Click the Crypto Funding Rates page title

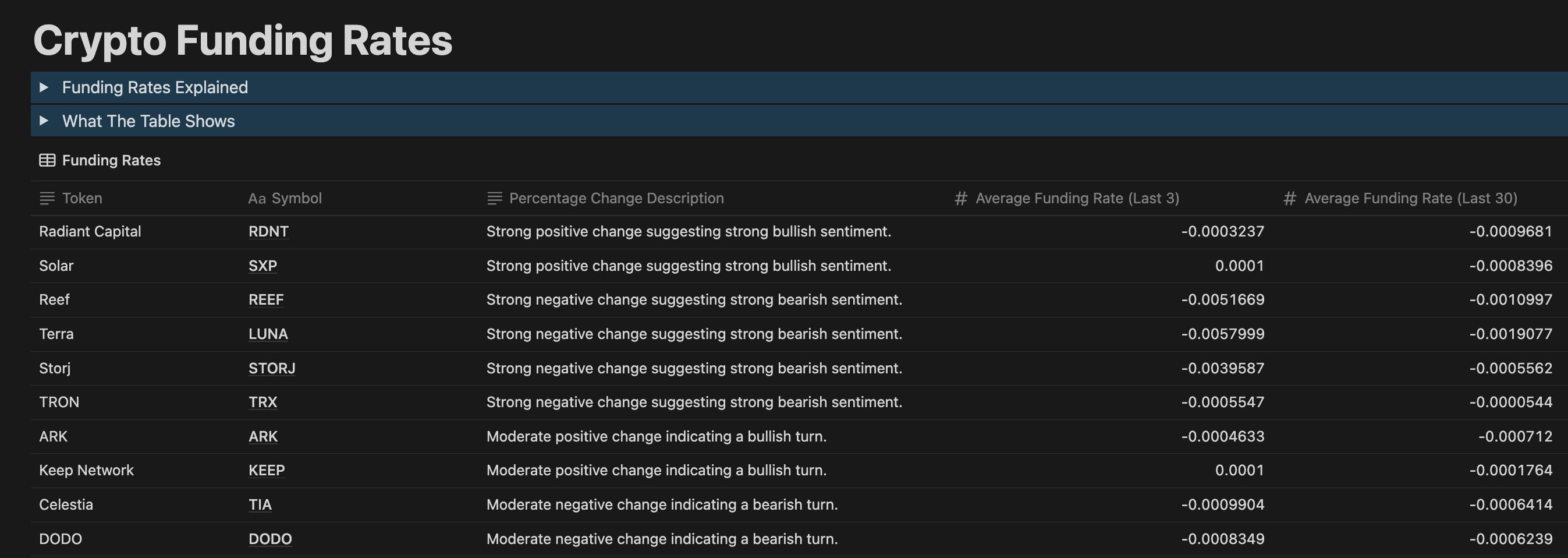pos(243,40)
